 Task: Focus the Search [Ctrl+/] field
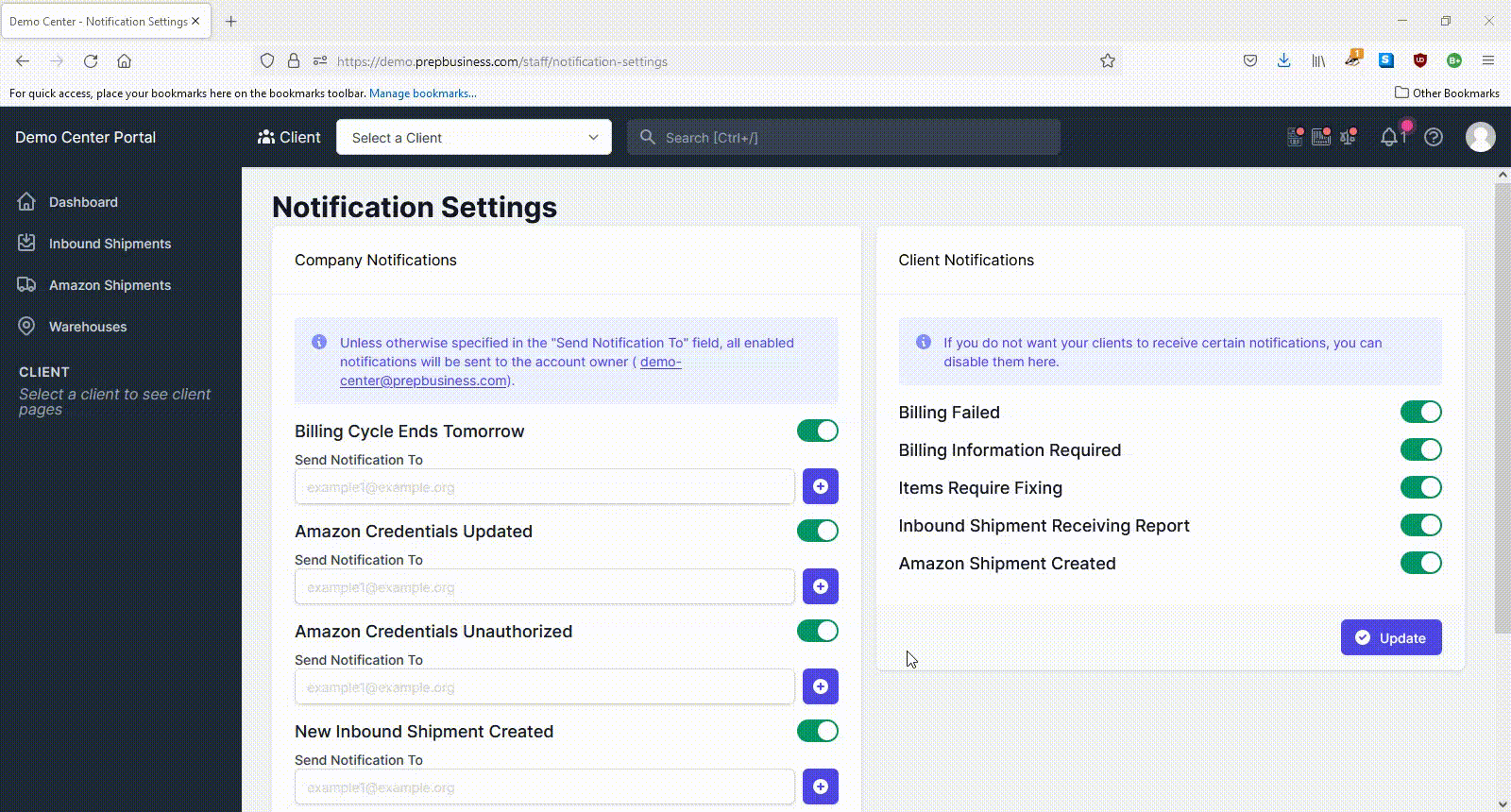[843, 137]
